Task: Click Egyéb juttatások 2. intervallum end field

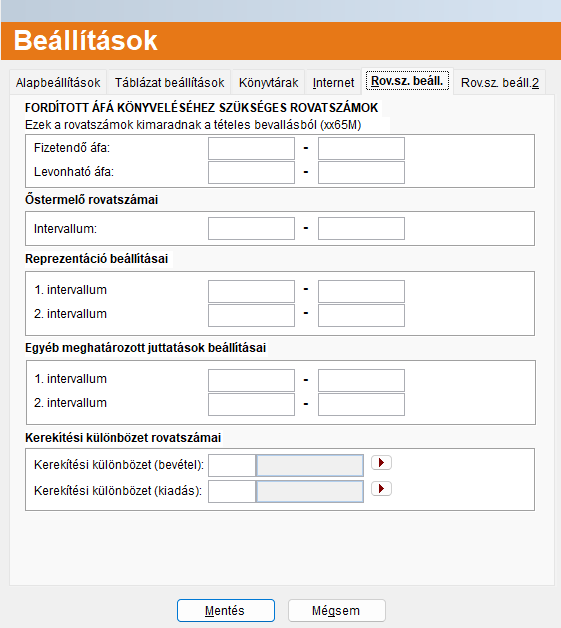Action: coord(361,404)
